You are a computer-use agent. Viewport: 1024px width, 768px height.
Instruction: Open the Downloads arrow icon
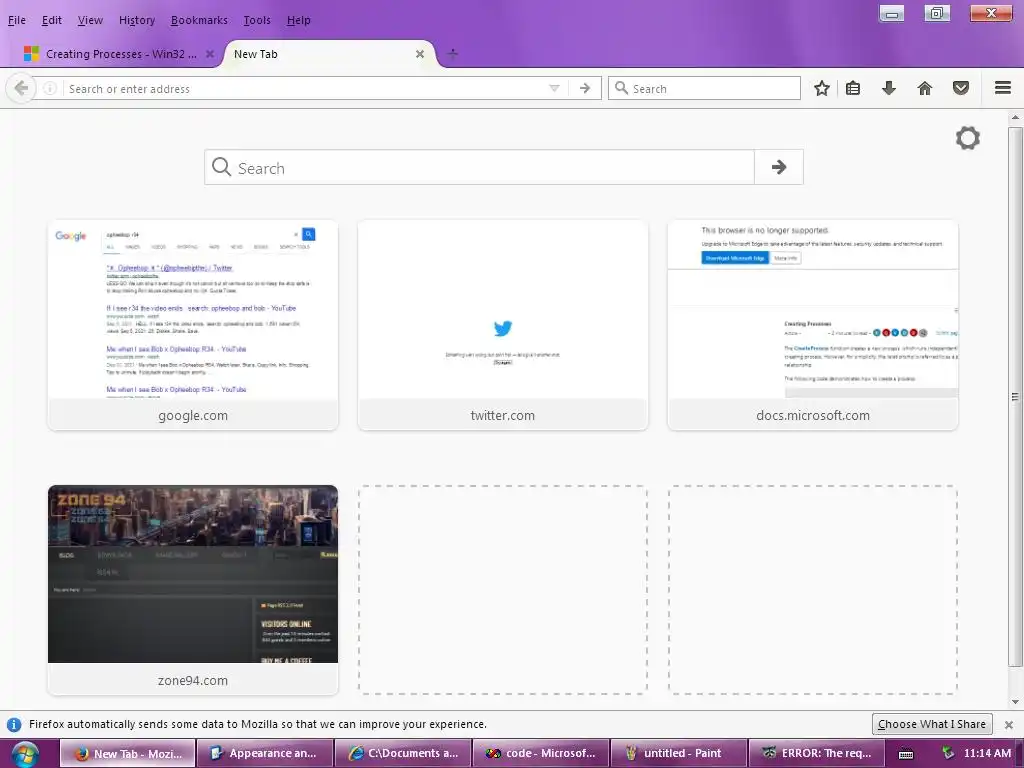(889, 88)
